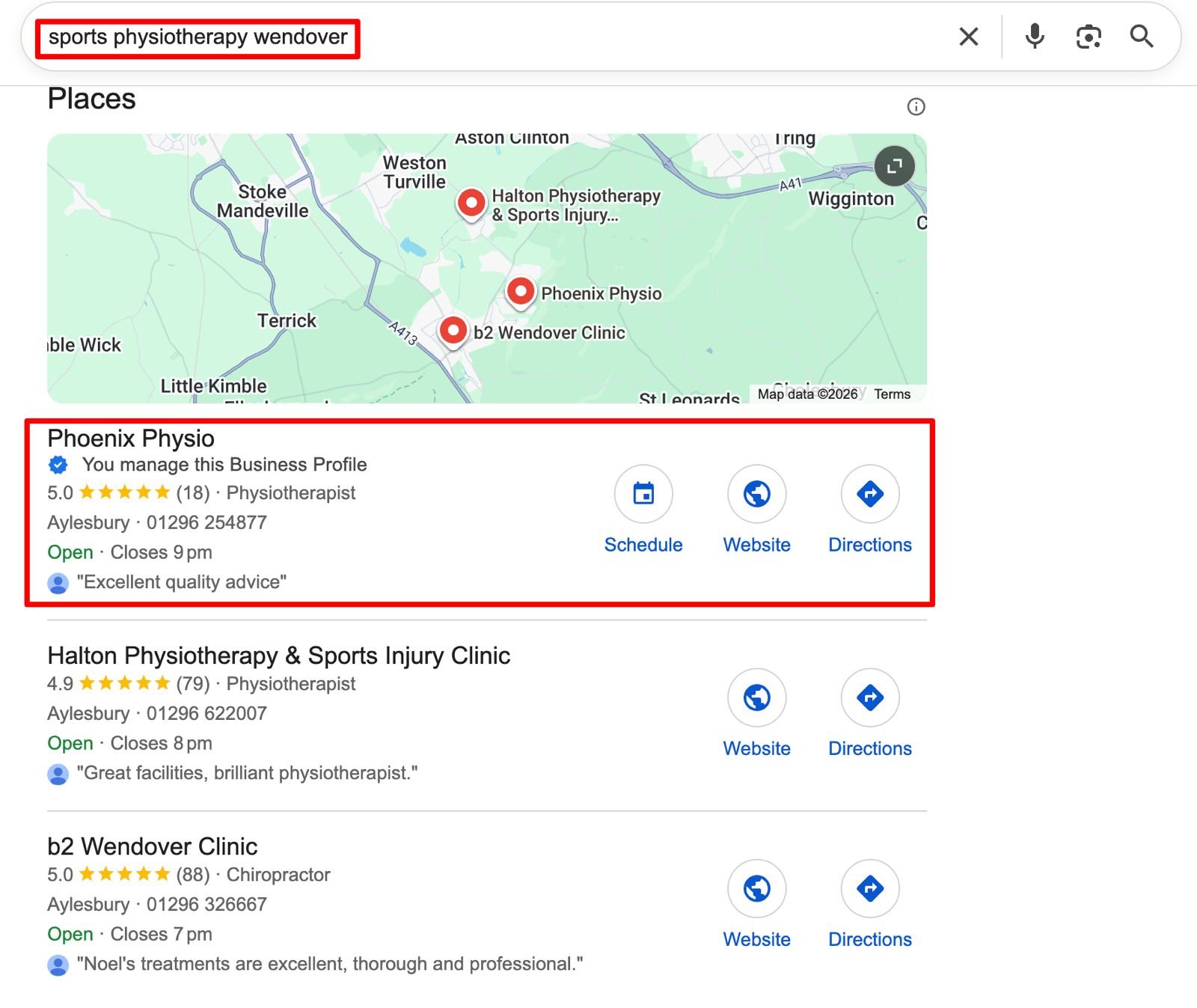The width and height of the screenshot is (1197, 1008).
Task: Open Places info icon
Action: point(916,107)
